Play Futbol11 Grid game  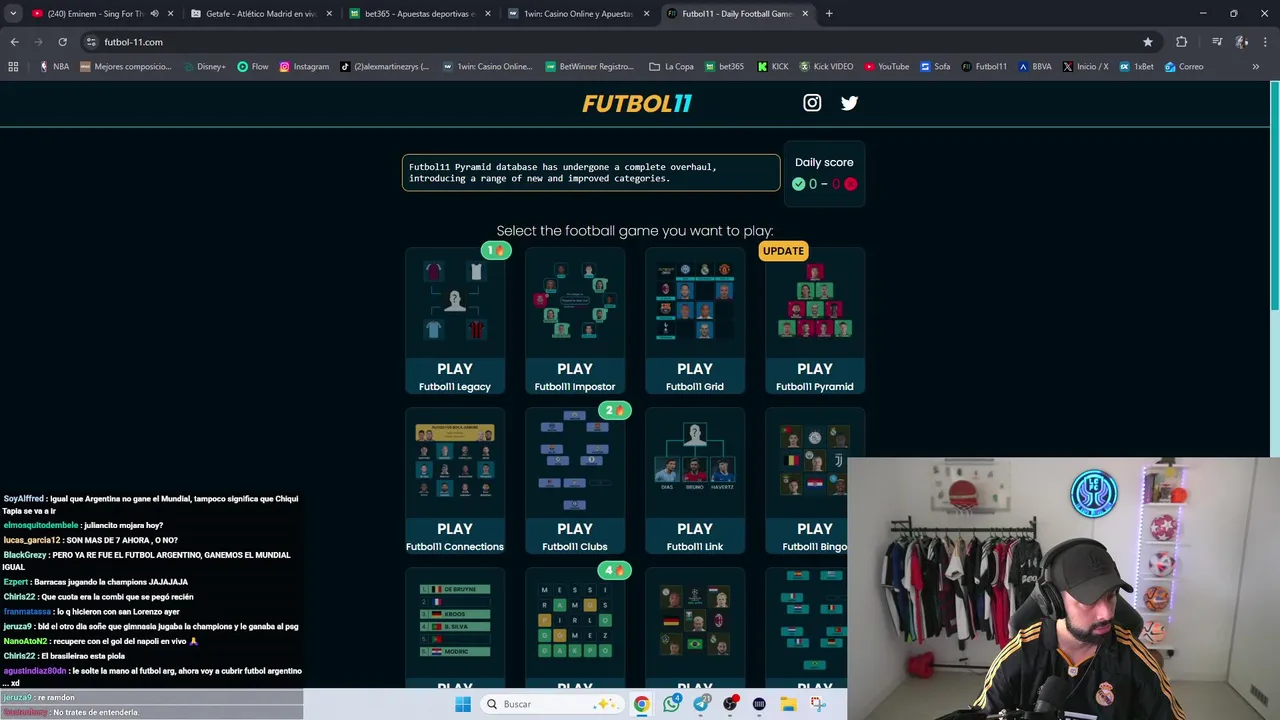pyautogui.click(x=695, y=321)
